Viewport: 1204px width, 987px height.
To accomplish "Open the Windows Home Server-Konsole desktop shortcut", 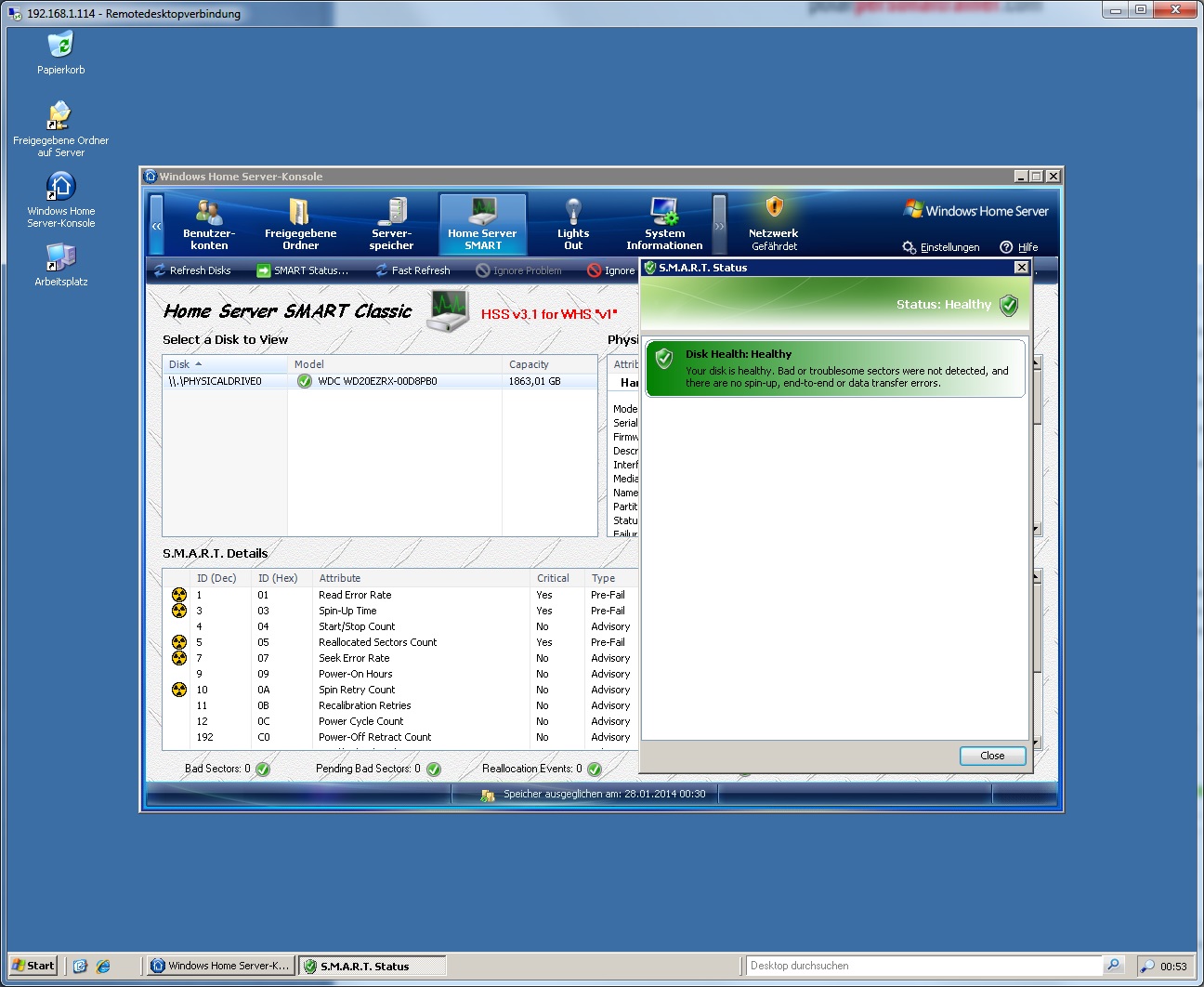I will pos(60,200).
